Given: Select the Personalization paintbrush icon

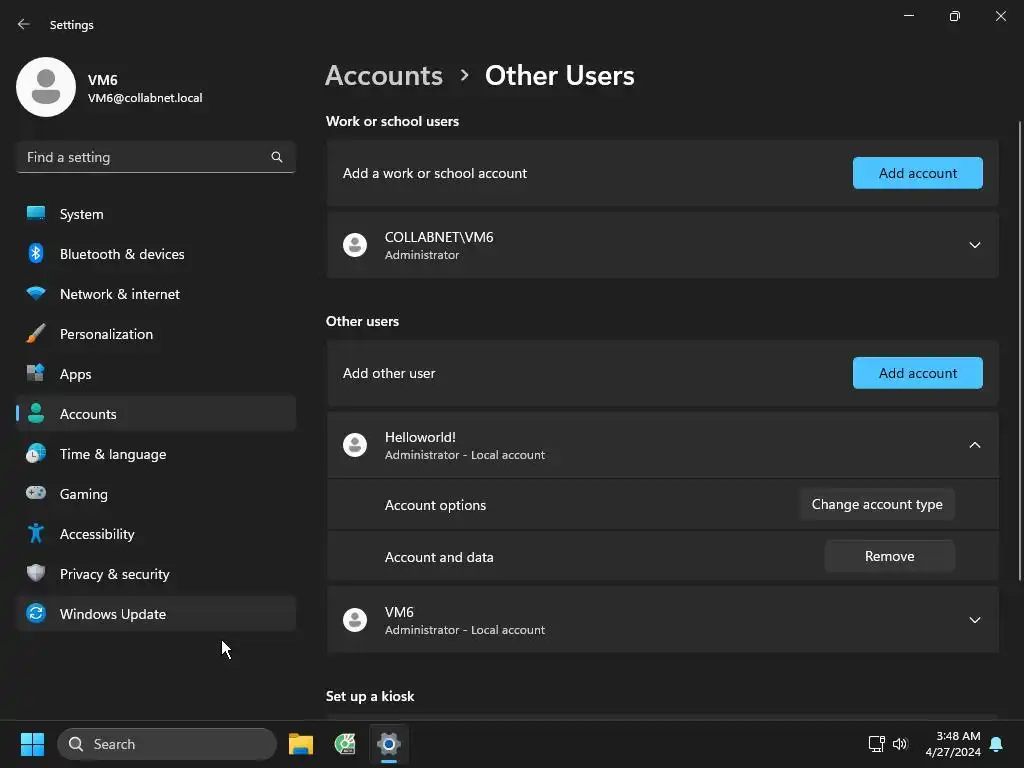Looking at the screenshot, I should (x=36, y=334).
